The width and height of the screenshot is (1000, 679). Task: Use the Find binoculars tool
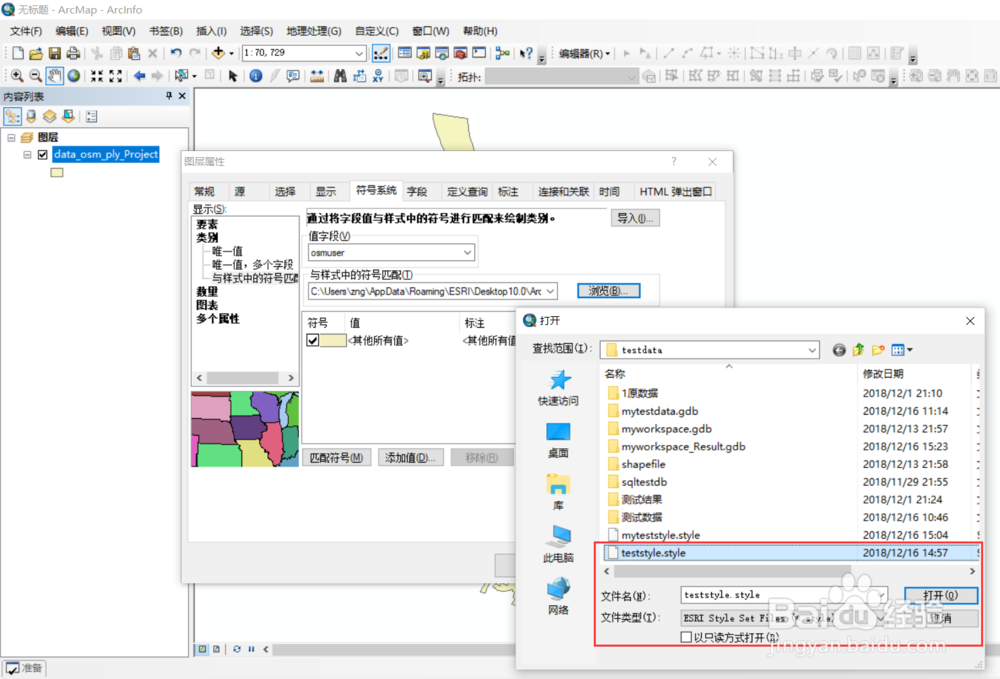click(x=340, y=76)
